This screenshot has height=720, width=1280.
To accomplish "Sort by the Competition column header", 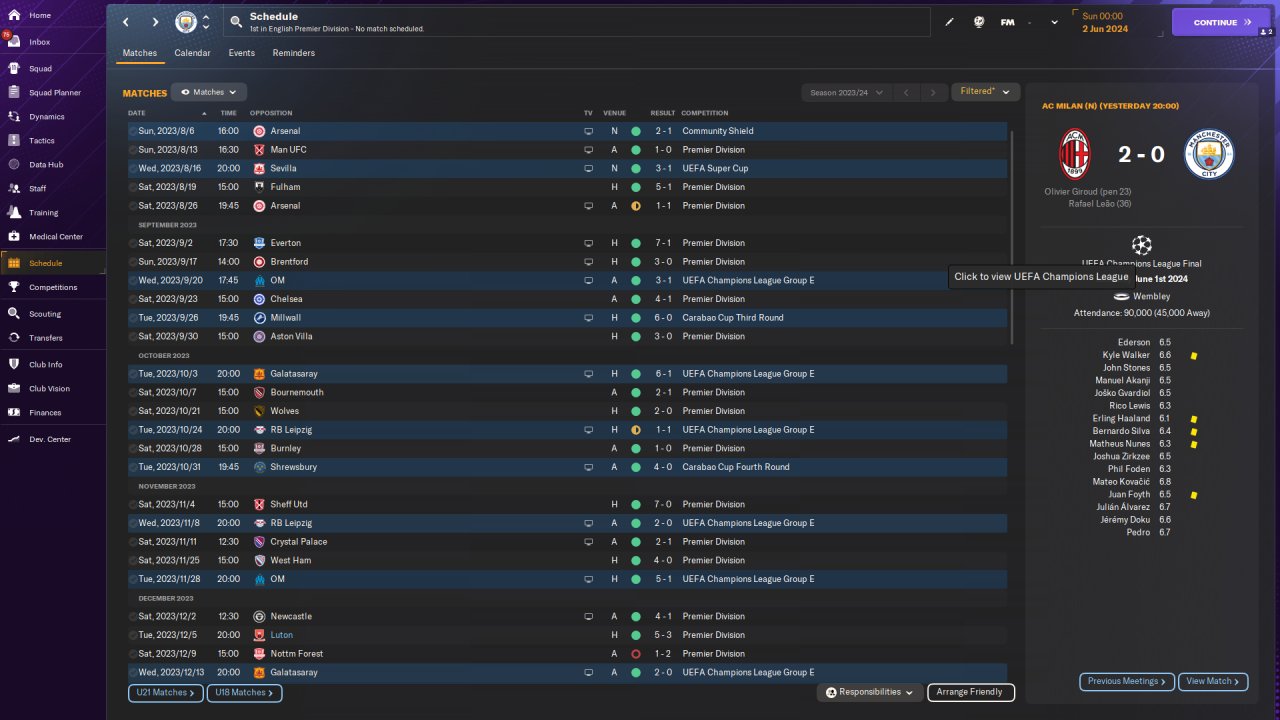I will pyautogui.click(x=705, y=113).
